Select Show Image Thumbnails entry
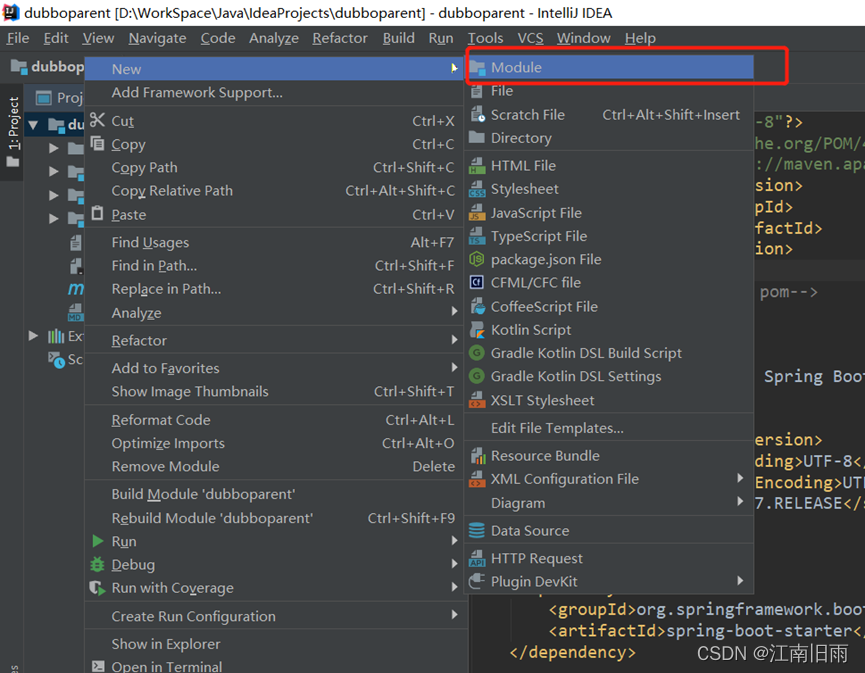 274,391
